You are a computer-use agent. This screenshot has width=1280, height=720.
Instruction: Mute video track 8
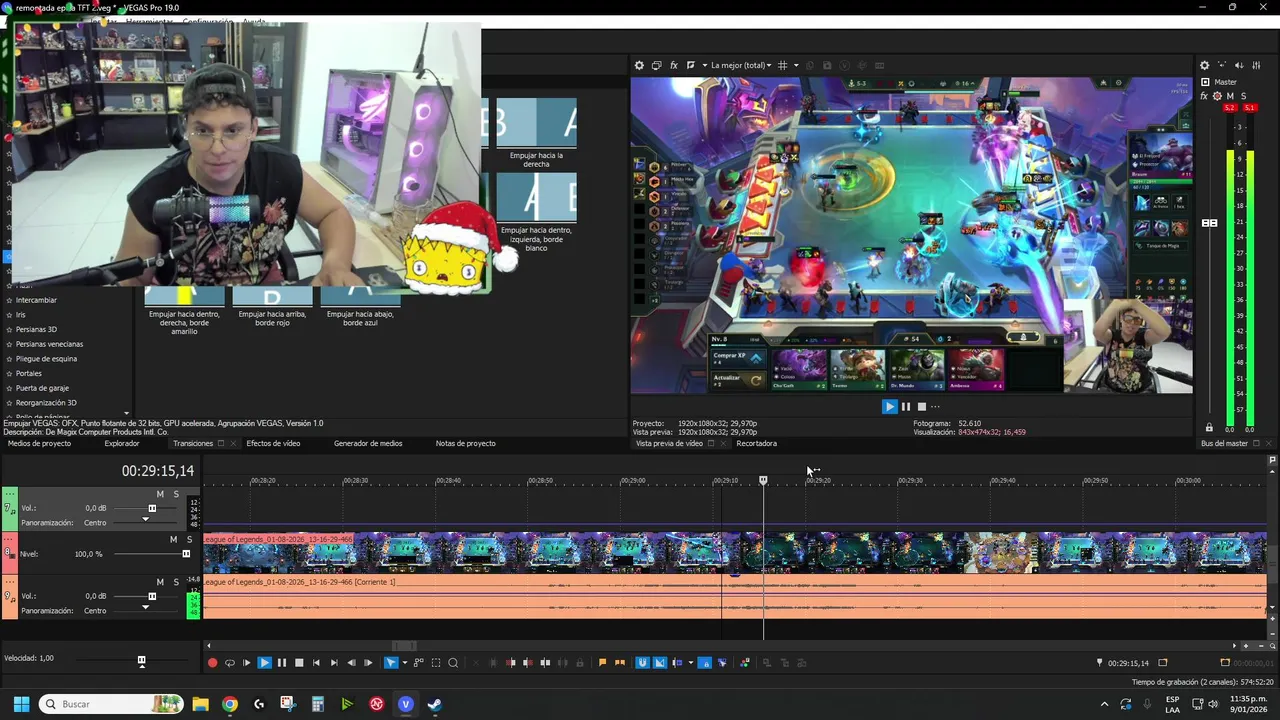coord(173,539)
